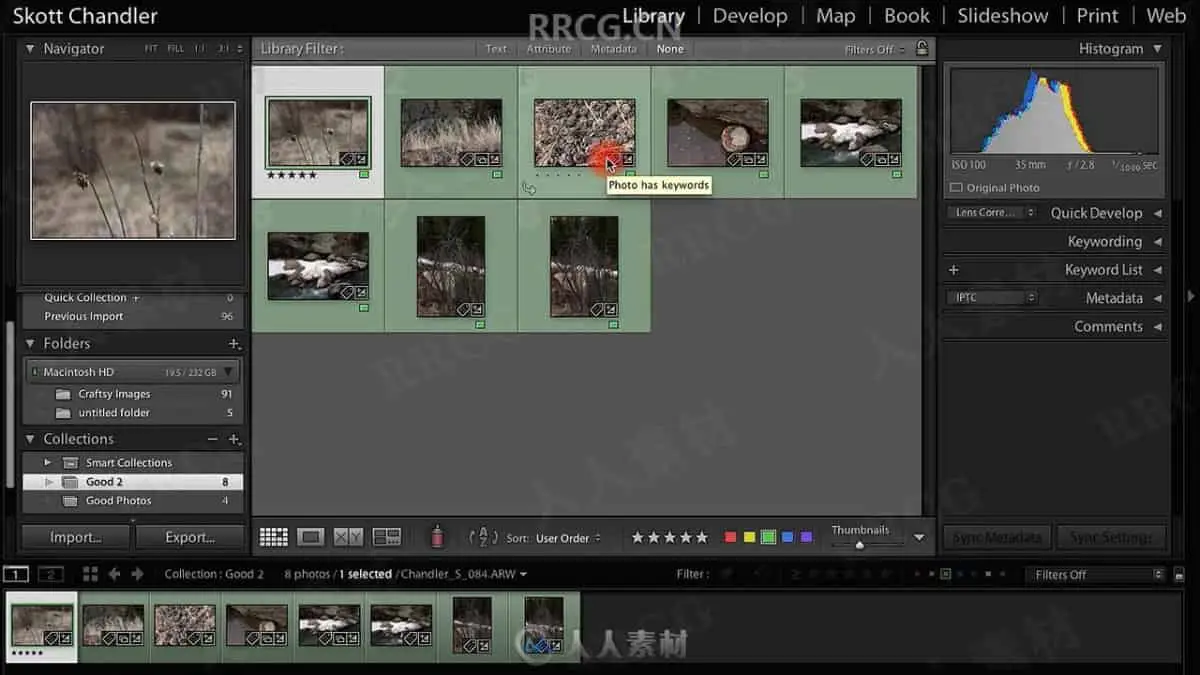The height and width of the screenshot is (675, 1200).
Task: Switch to Survey view
Action: 387,537
